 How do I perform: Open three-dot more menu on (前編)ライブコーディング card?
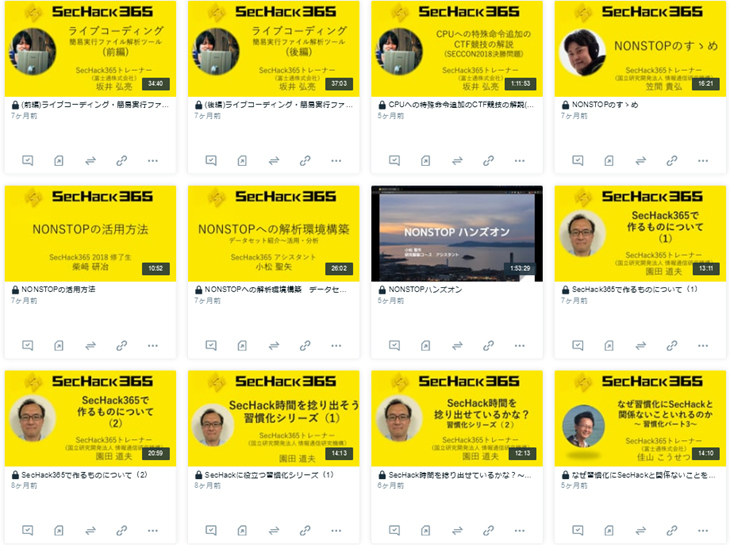pyautogui.click(x=153, y=161)
